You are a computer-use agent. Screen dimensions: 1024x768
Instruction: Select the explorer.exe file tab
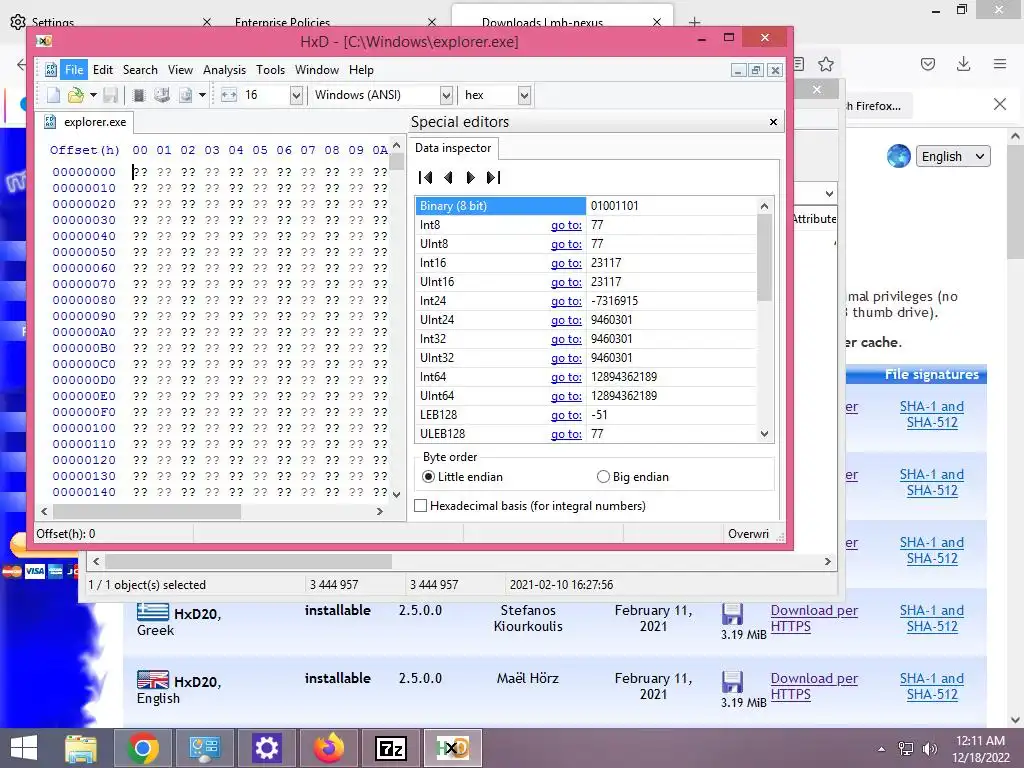[85, 122]
